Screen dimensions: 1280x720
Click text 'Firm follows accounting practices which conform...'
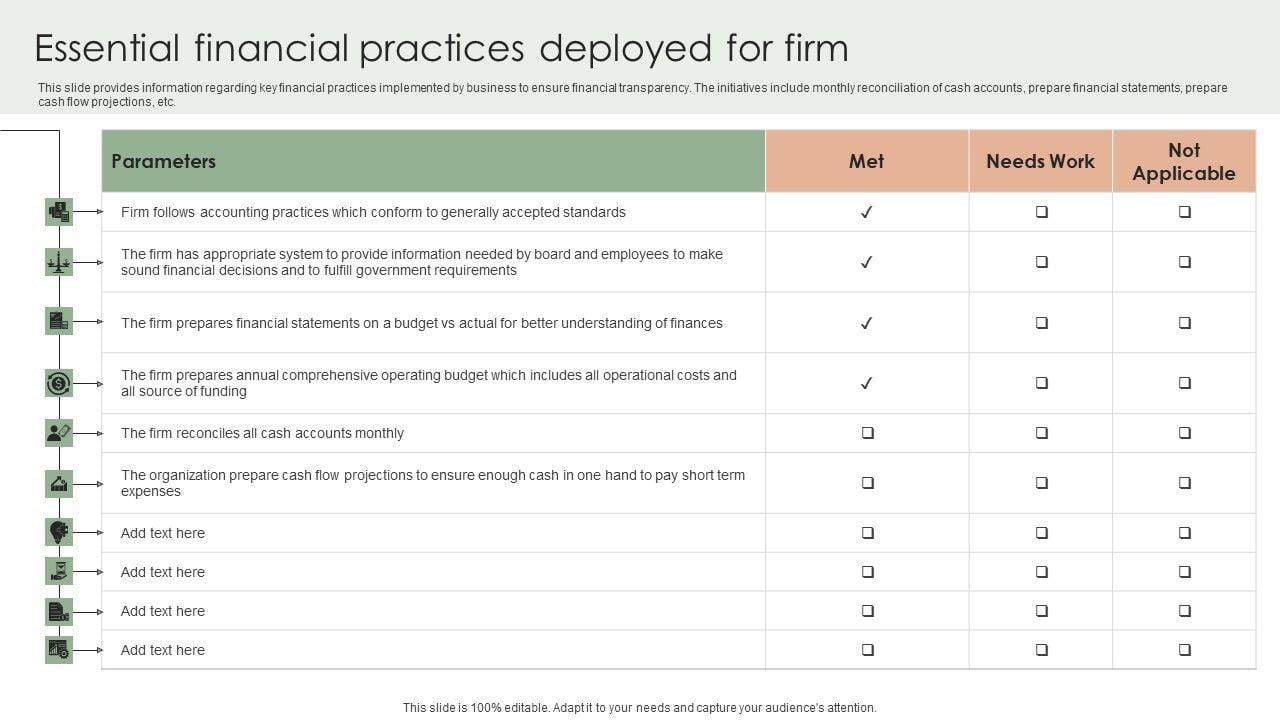pos(373,212)
